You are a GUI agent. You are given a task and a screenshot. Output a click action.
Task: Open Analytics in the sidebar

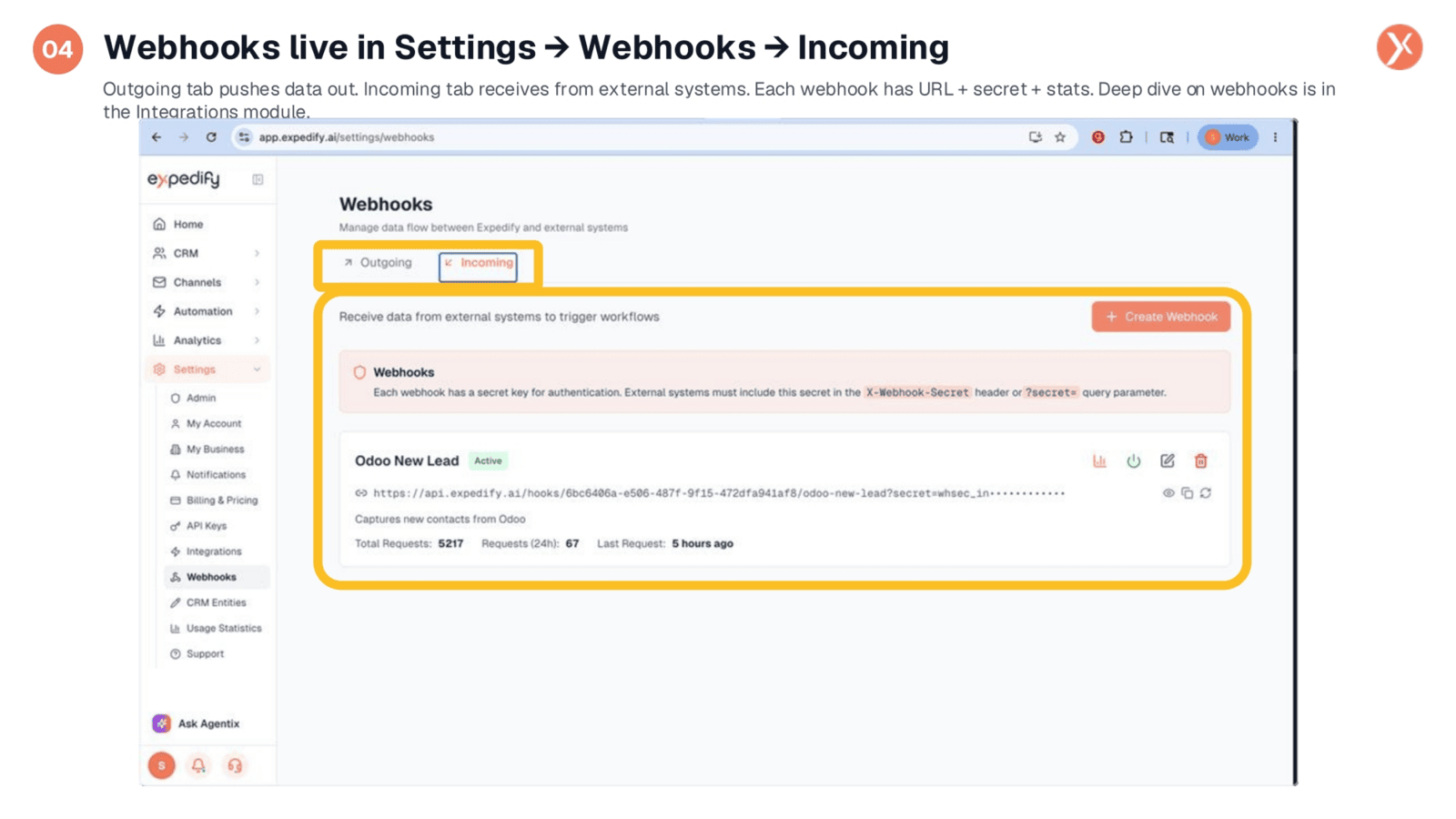coord(197,340)
